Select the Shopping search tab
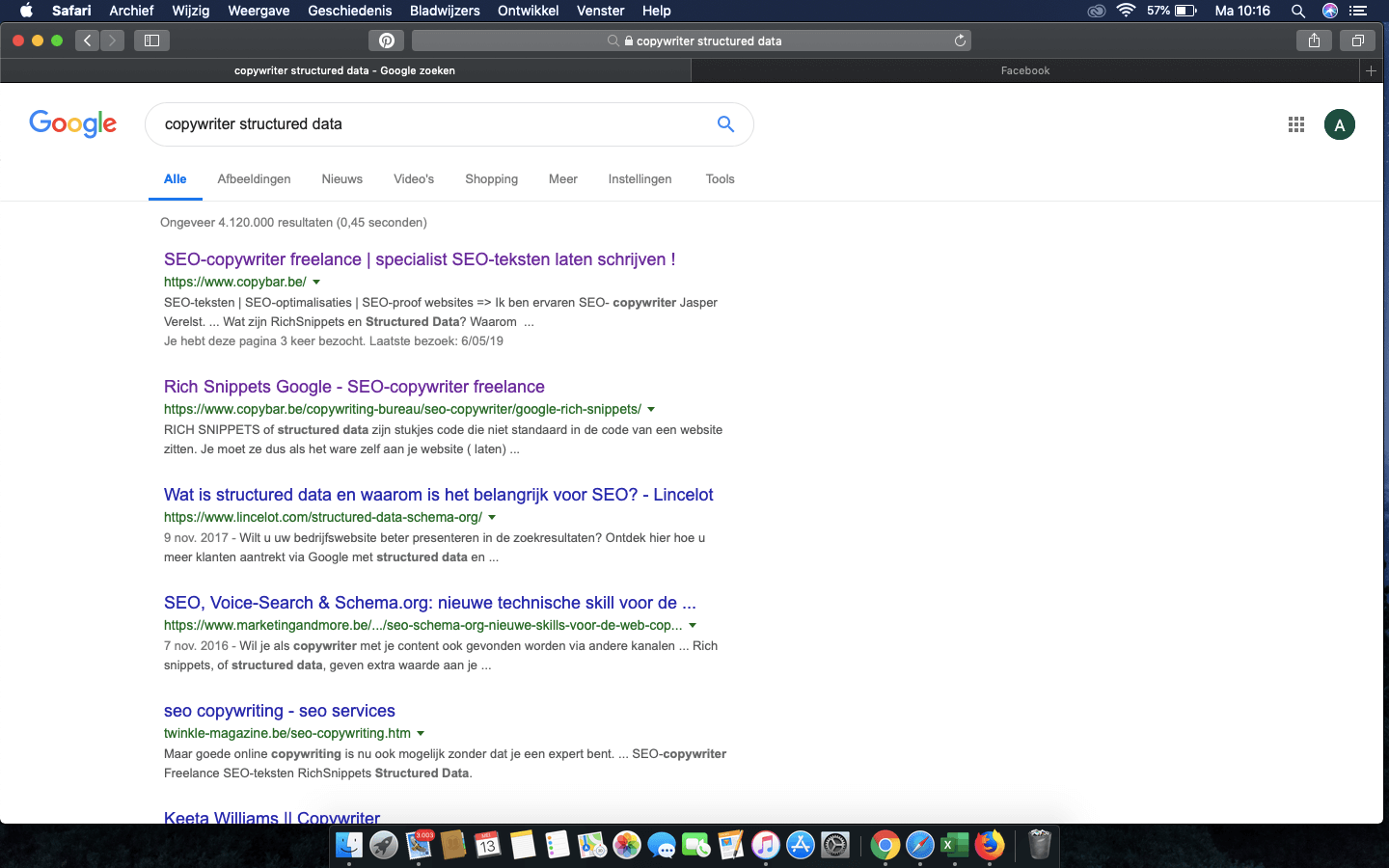The width and height of the screenshot is (1389, 868). 492,179
